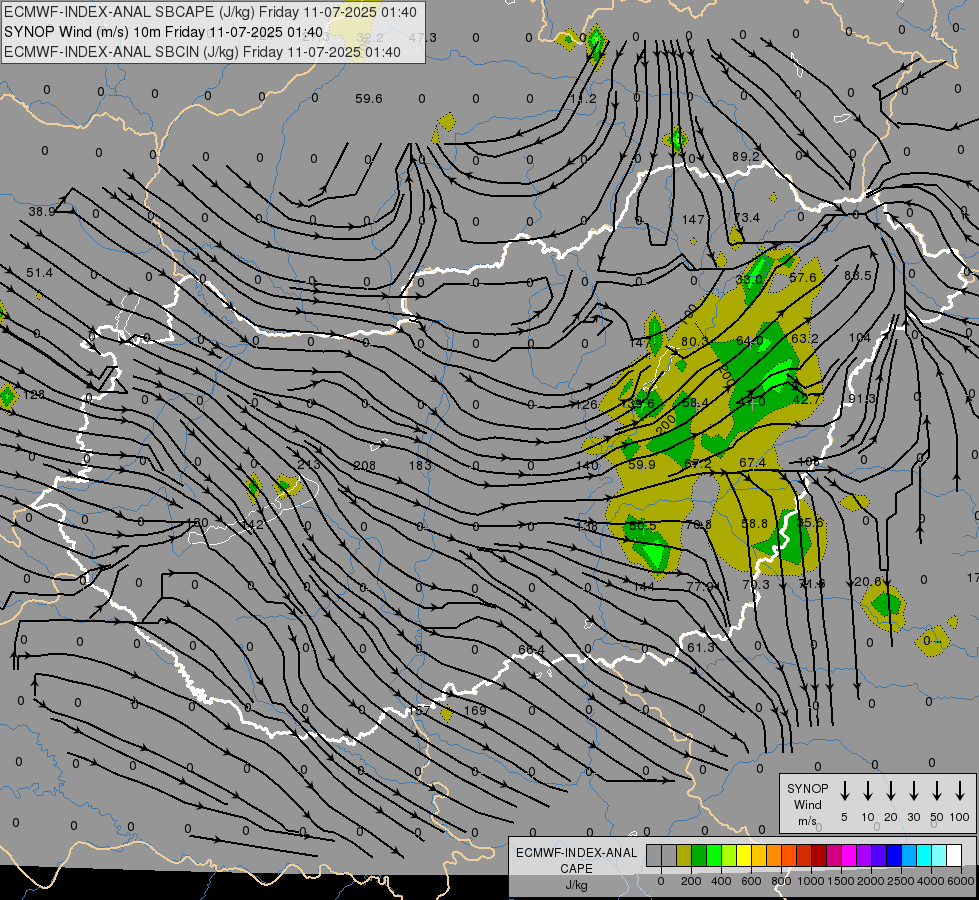Click the map value 59.6

pos(368,99)
